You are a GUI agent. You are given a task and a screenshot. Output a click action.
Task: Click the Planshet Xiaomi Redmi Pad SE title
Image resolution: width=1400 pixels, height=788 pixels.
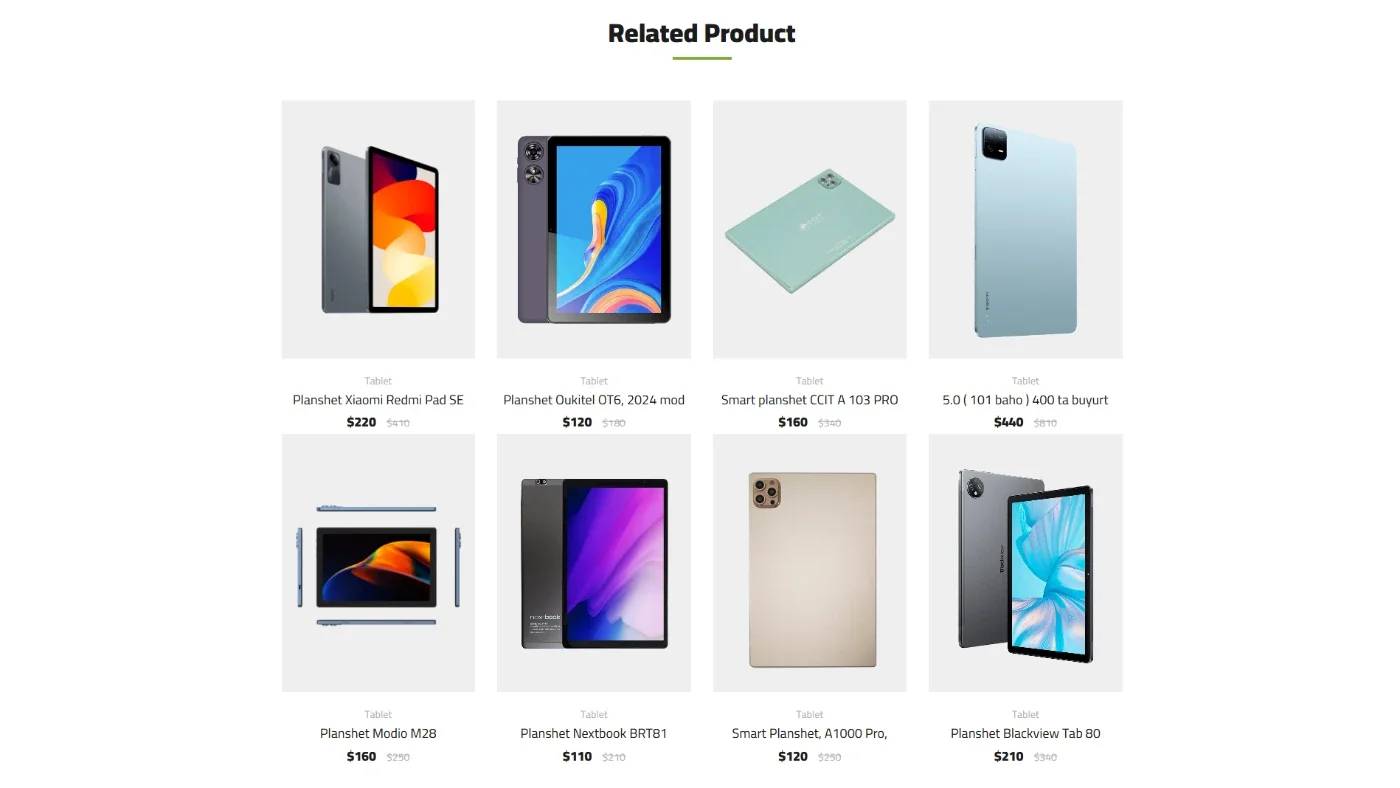coord(378,400)
